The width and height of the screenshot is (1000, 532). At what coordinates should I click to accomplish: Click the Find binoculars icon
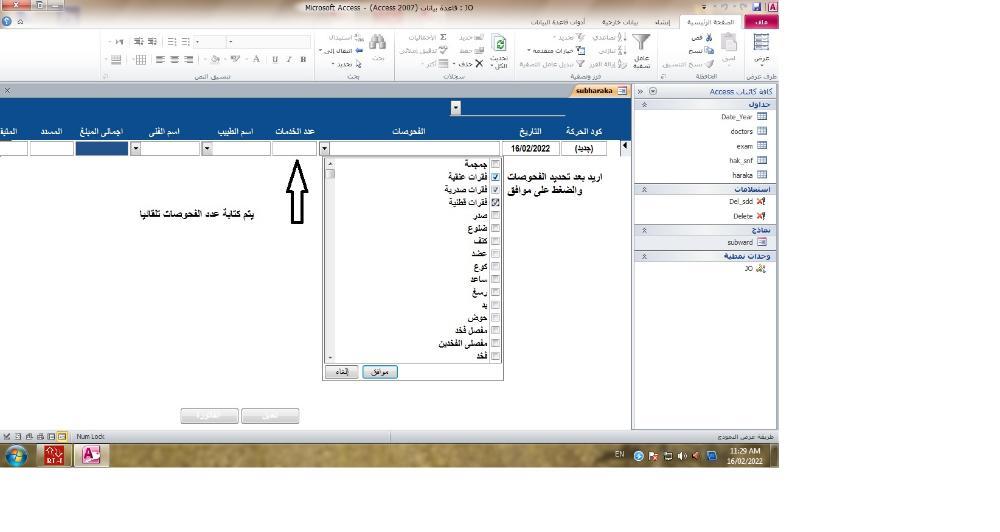378,42
